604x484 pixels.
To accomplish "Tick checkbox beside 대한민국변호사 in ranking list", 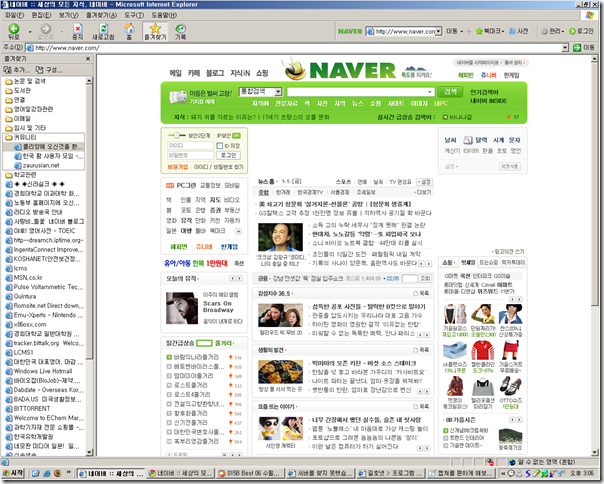I will click(169, 432).
